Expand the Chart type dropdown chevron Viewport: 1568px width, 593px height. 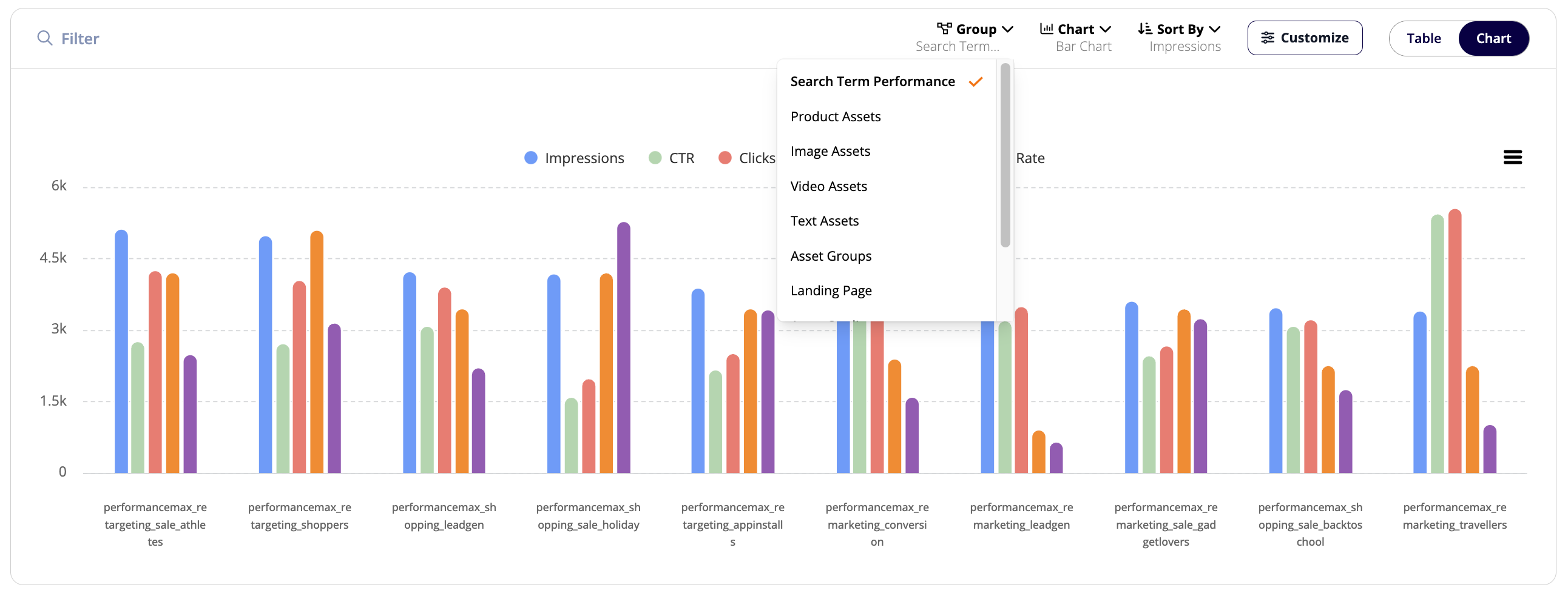click(1106, 28)
